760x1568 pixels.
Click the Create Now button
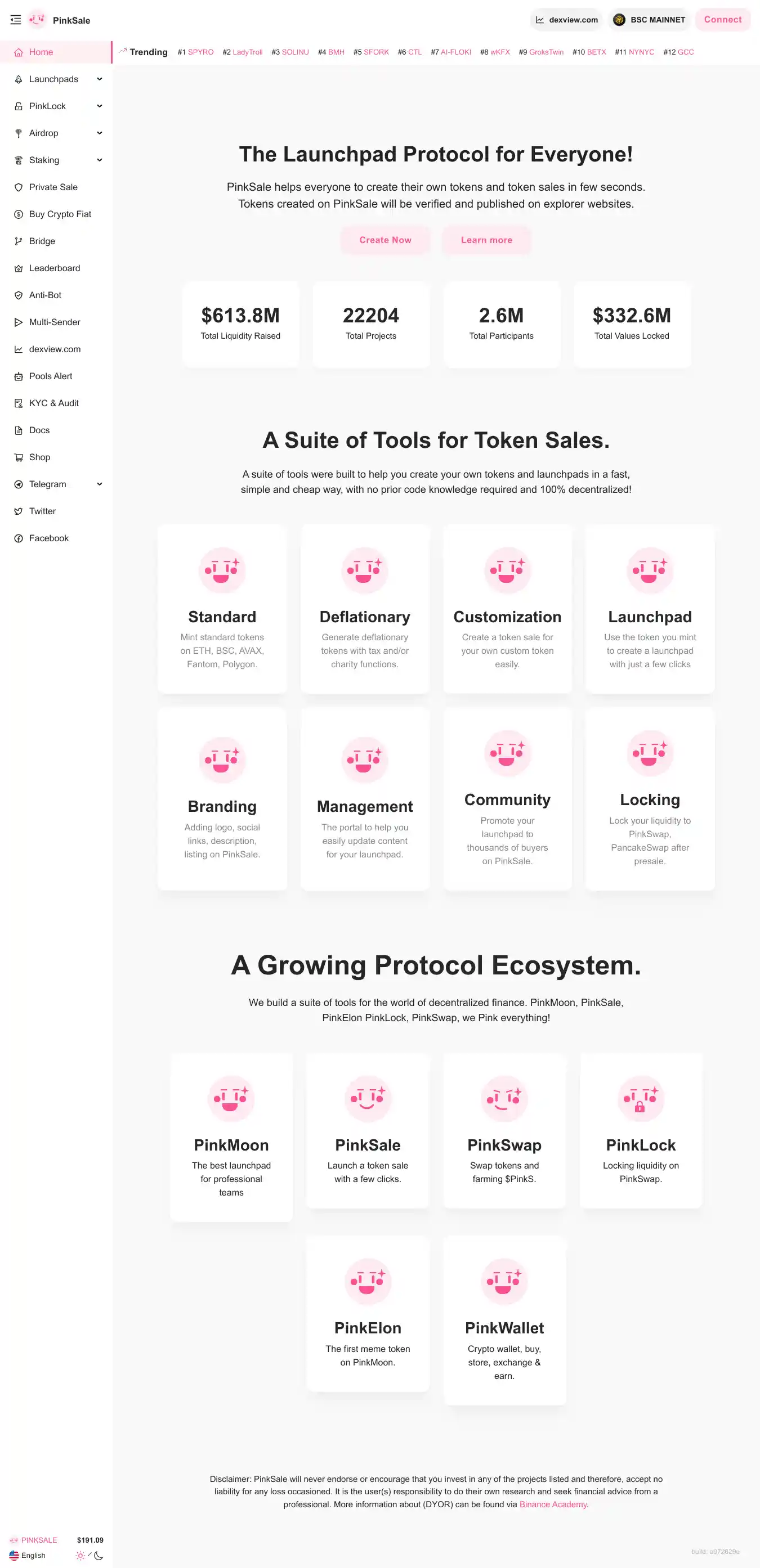click(x=385, y=240)
